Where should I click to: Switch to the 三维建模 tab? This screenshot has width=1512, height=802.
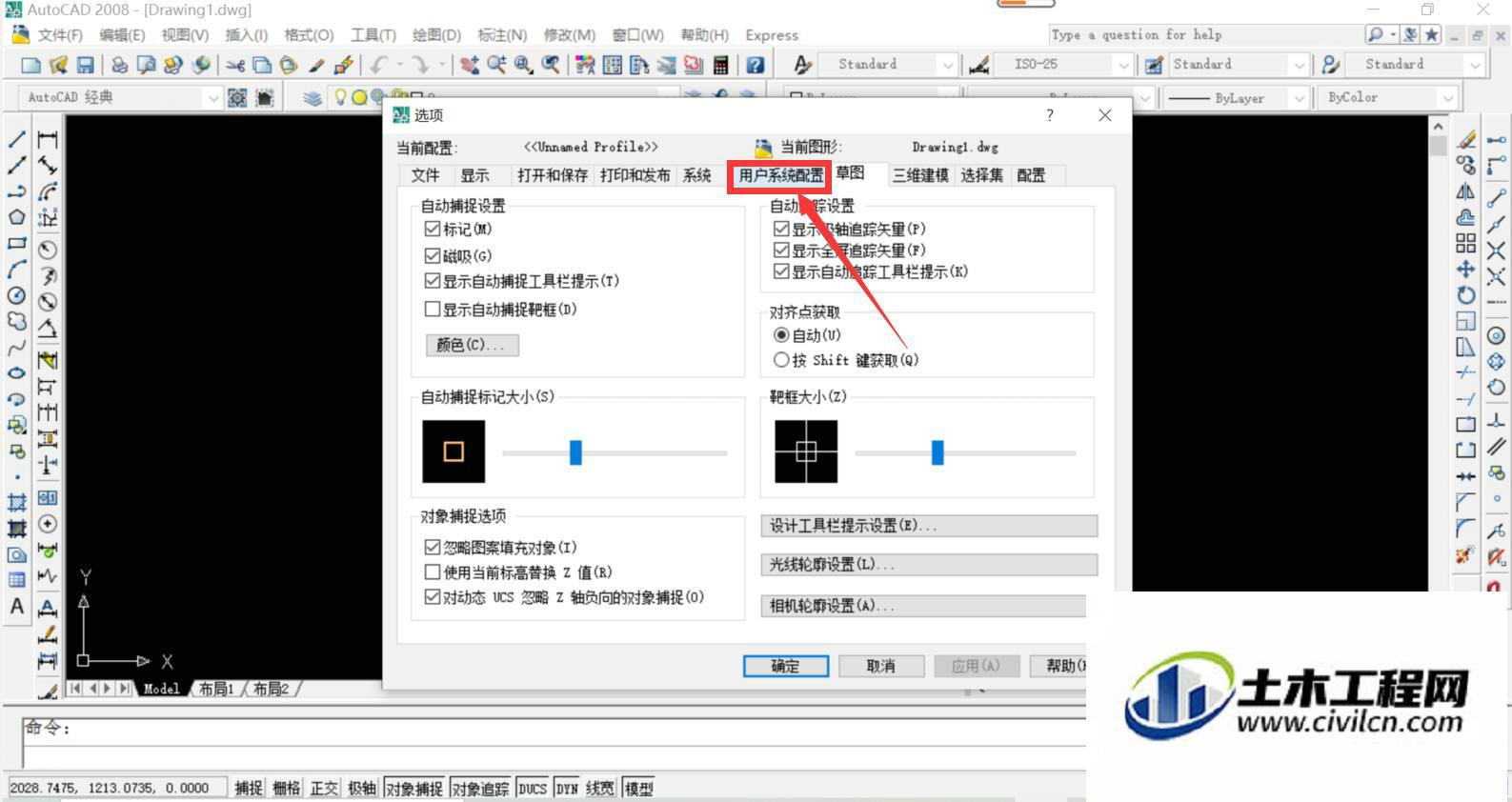coord(920,175)
